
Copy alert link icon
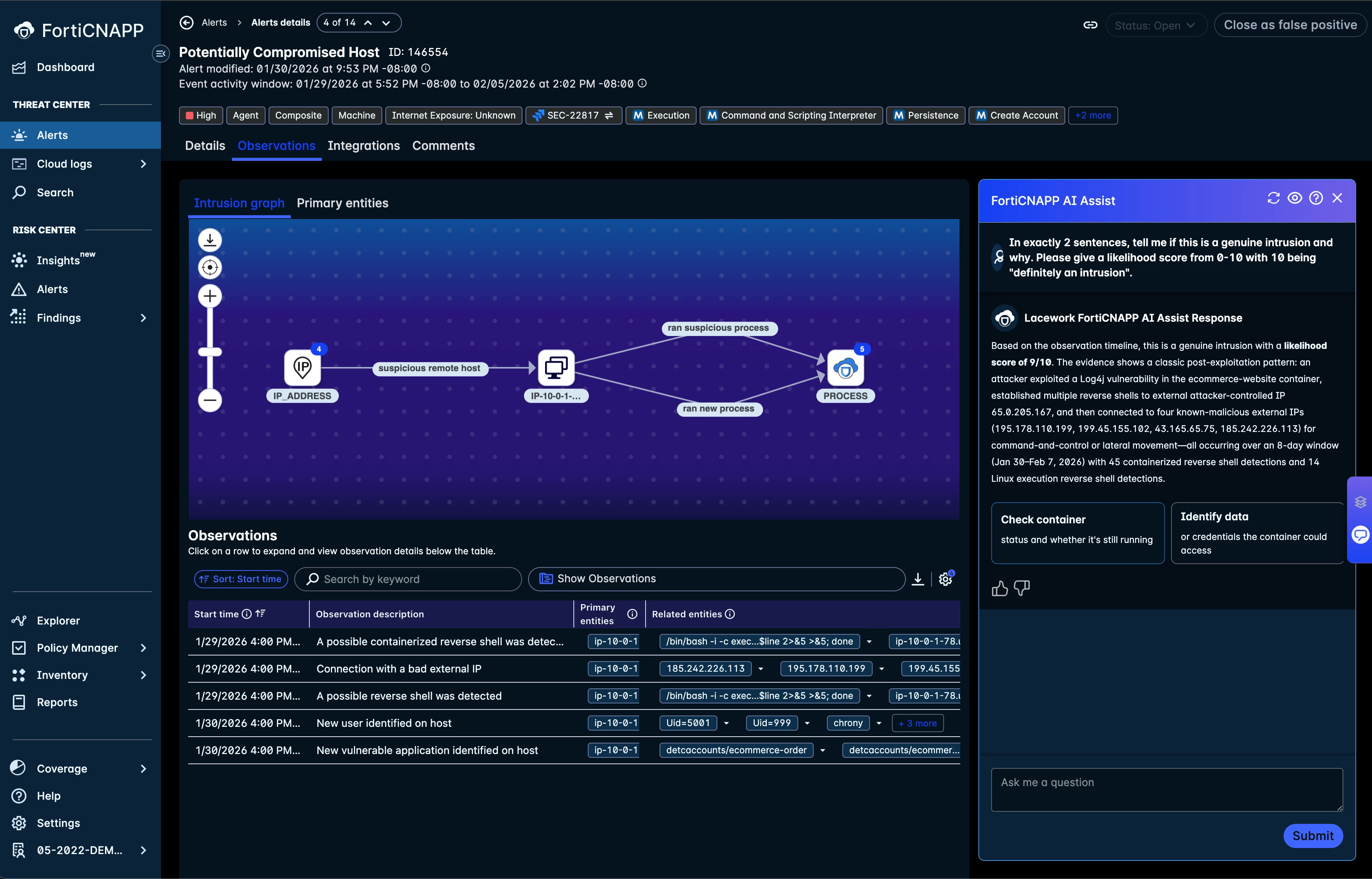point(1090,25)
